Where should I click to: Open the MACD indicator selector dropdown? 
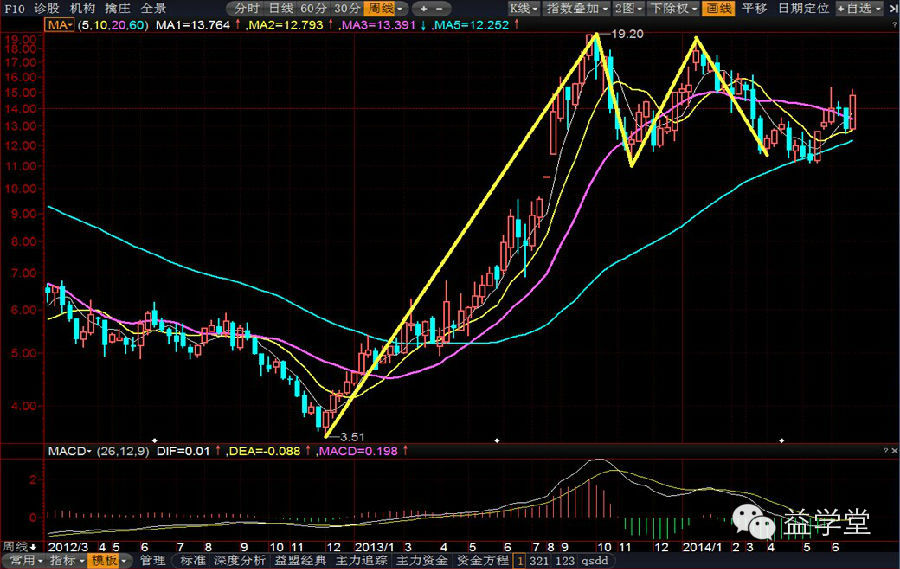(69, 451)
